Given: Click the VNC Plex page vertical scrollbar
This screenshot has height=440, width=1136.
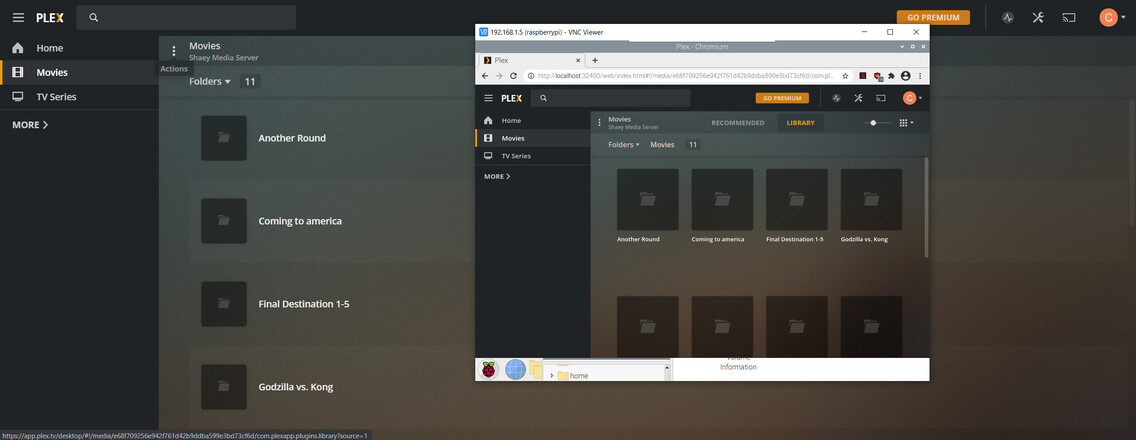Looking at the screenshot, I should (x=926, y=207).
